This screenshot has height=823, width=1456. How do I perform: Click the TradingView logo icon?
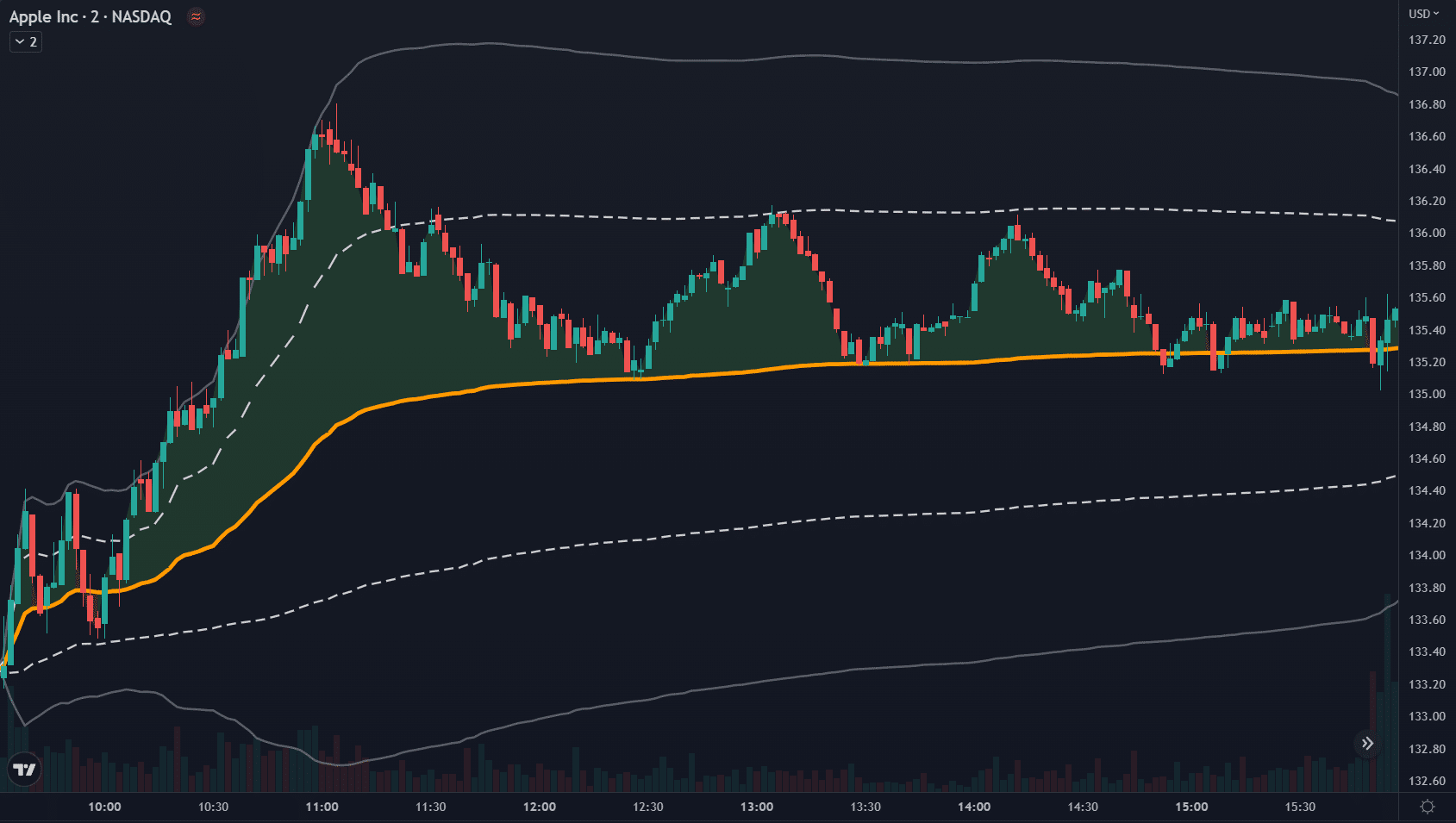pos(25,770)
